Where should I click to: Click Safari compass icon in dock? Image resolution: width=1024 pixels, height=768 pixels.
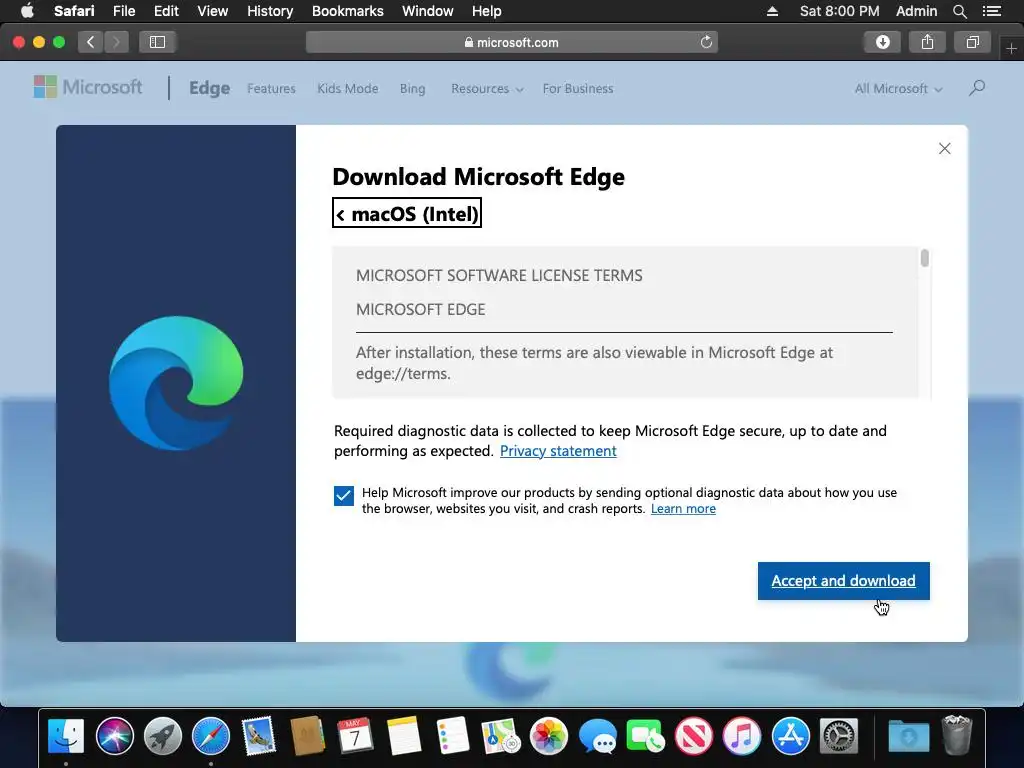tap(211, 735)
